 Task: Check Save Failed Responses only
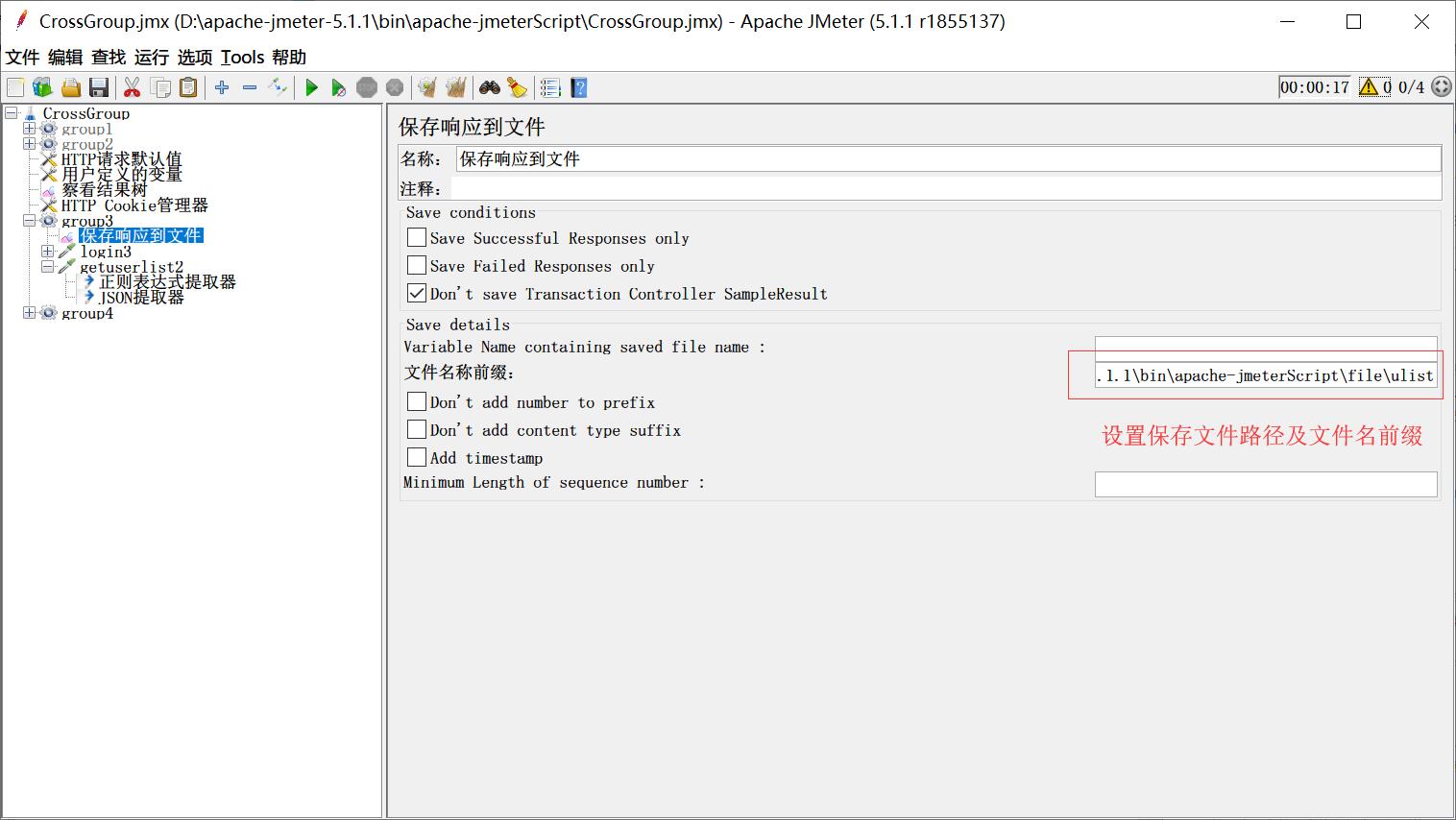(x=417, y=266)
